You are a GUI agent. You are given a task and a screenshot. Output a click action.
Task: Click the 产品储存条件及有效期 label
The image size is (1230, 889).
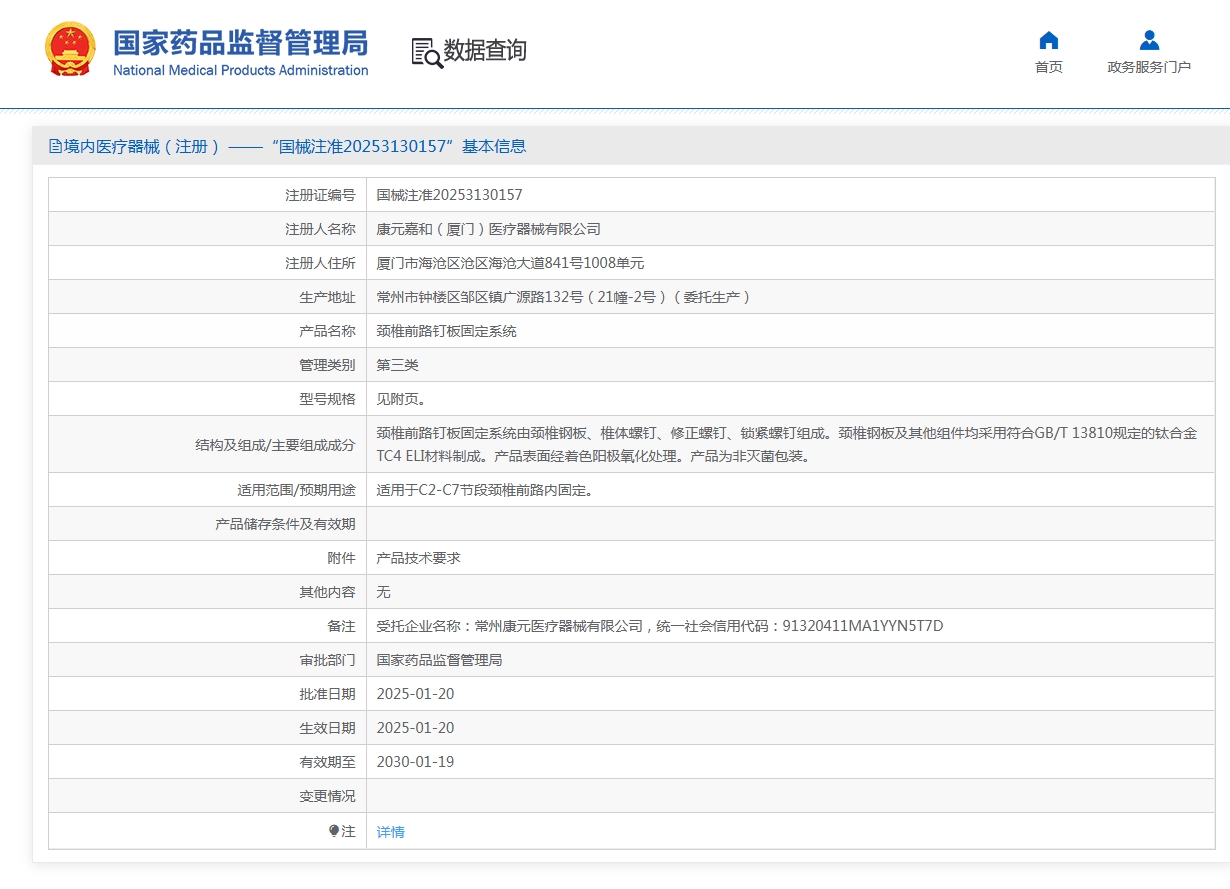tap(285, 524)
